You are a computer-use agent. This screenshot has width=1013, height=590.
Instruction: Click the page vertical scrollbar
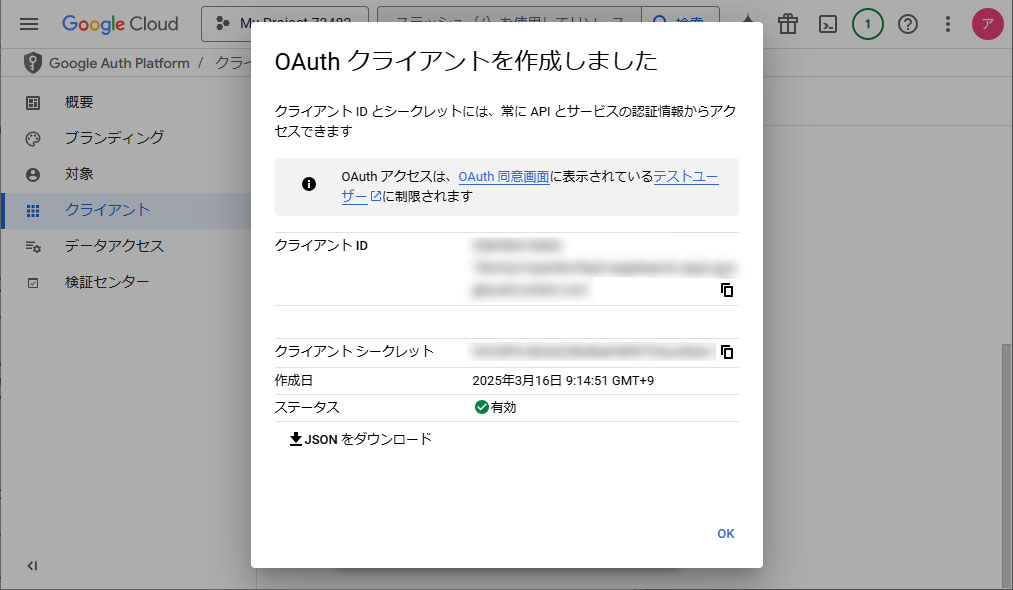tap(1007, 465)
